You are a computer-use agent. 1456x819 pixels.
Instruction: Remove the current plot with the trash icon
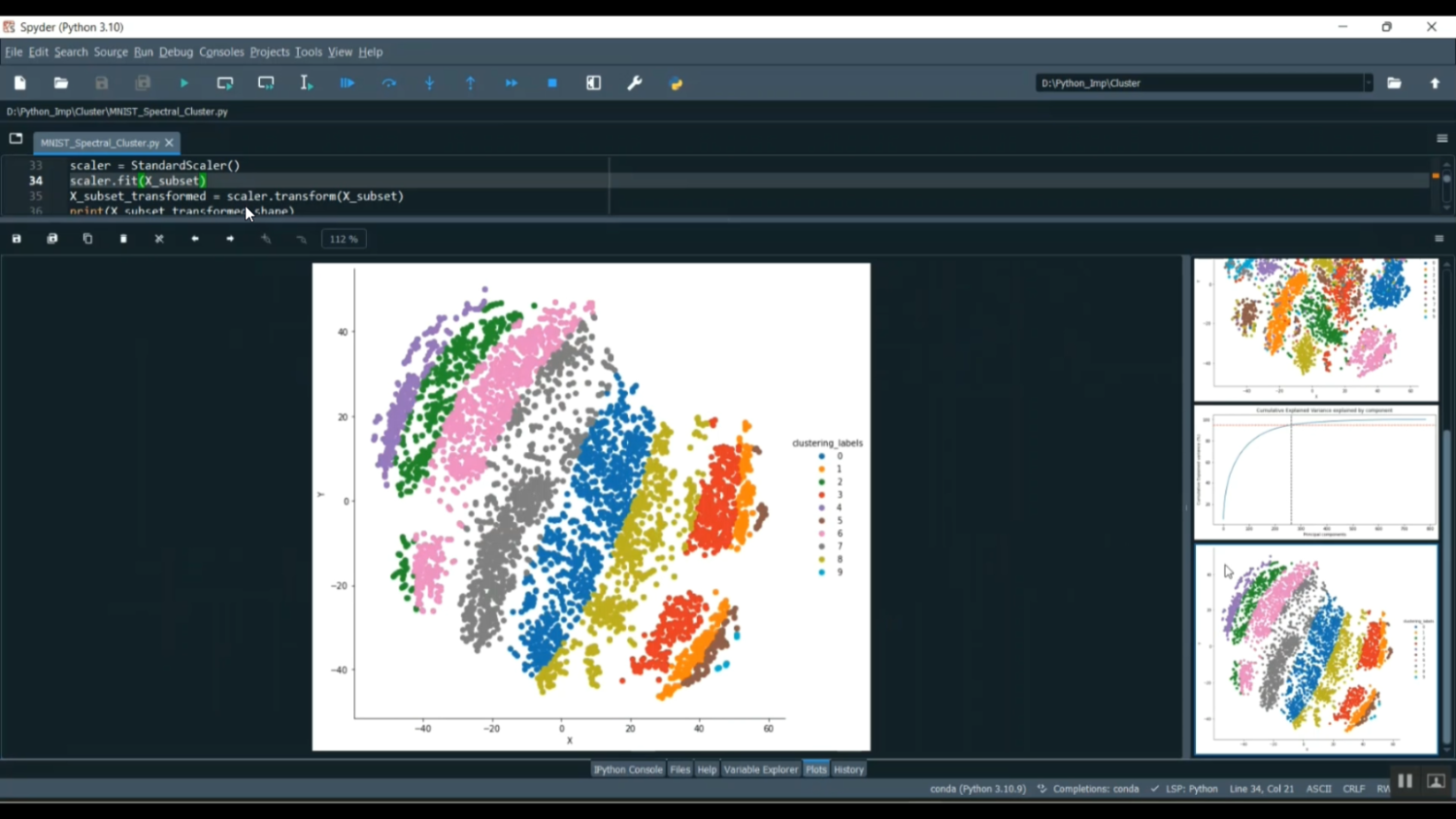(x=123, y=239)
